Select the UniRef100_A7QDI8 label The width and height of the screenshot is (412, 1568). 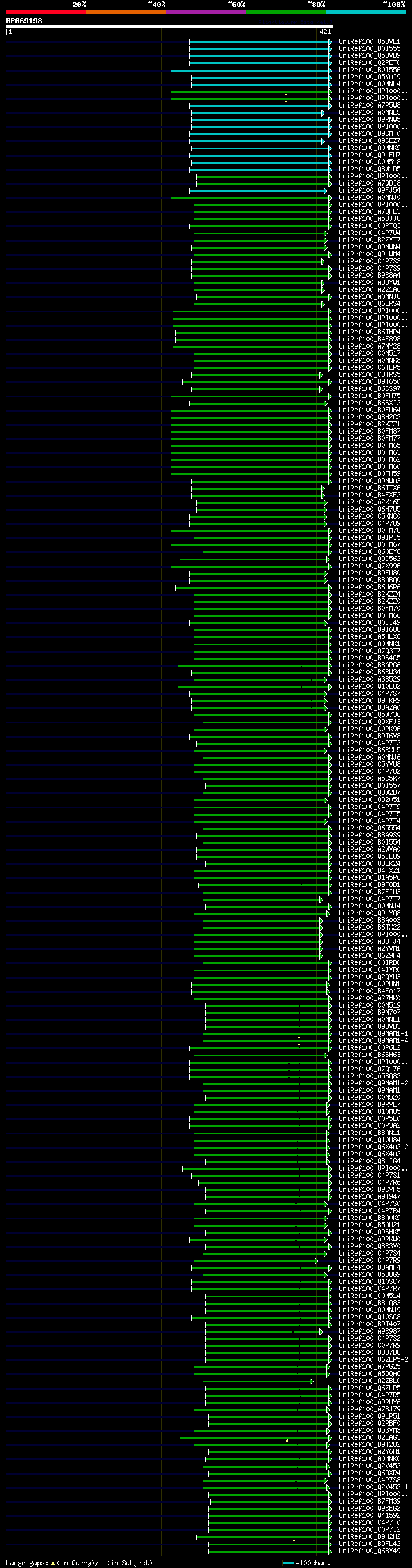[370, 184]
